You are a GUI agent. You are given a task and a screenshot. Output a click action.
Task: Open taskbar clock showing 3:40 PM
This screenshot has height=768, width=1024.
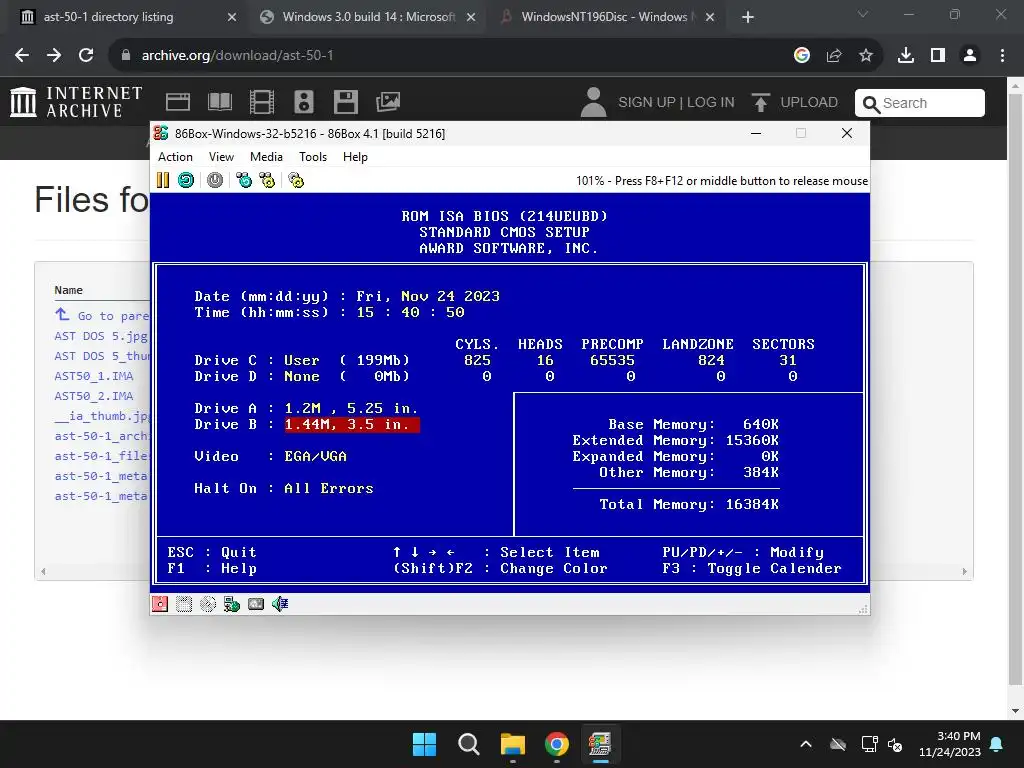(x=950, y=744)
